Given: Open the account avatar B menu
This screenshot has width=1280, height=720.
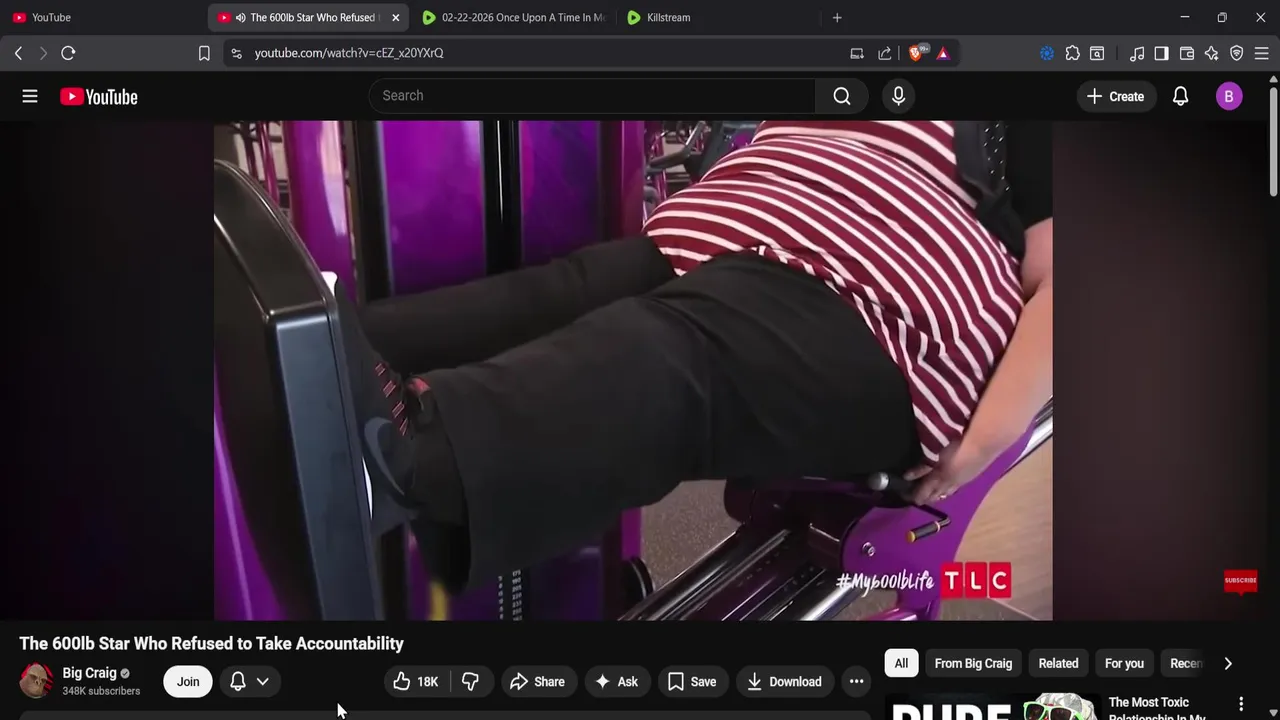Looking at the screenshot, I should point(1229,96).
